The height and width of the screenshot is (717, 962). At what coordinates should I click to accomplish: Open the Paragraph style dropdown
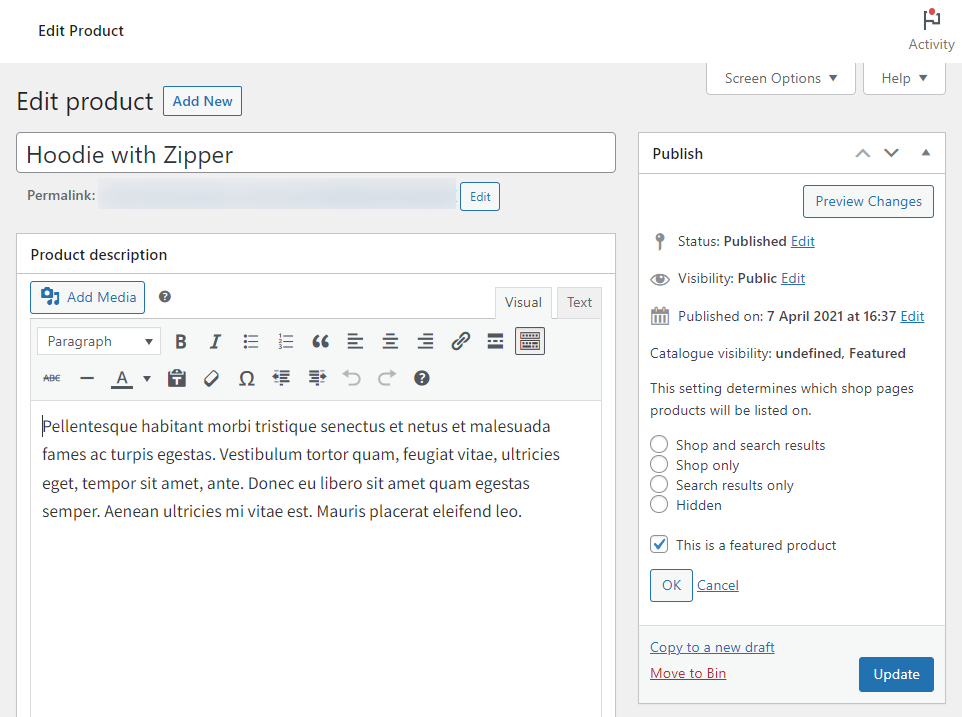pyautogui.click(x=98, y=341)
